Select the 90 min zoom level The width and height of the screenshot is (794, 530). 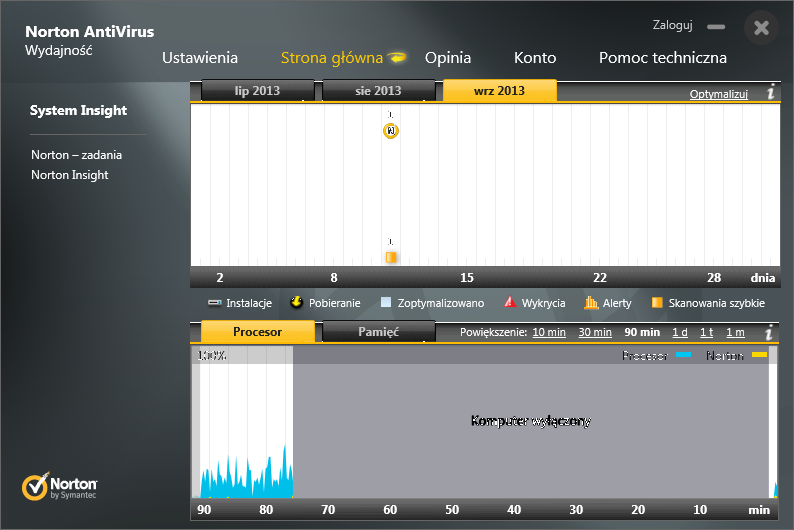pyautogui.click(x=642, y=332)
